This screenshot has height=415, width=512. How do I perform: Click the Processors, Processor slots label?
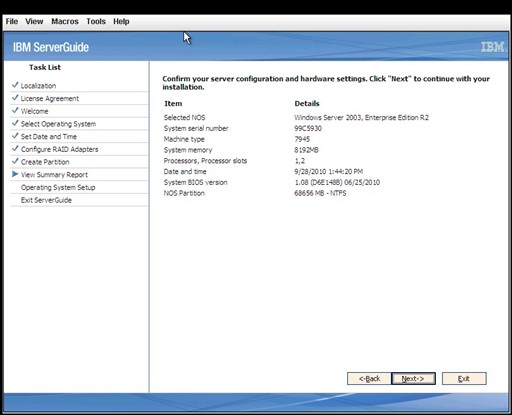(205, 161)
